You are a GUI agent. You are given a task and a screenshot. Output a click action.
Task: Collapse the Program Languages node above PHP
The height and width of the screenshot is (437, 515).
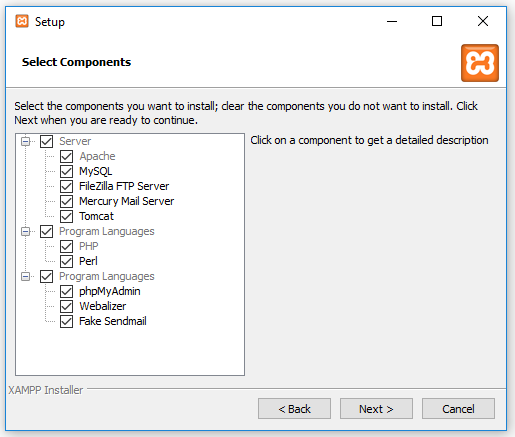pos(25,231)
